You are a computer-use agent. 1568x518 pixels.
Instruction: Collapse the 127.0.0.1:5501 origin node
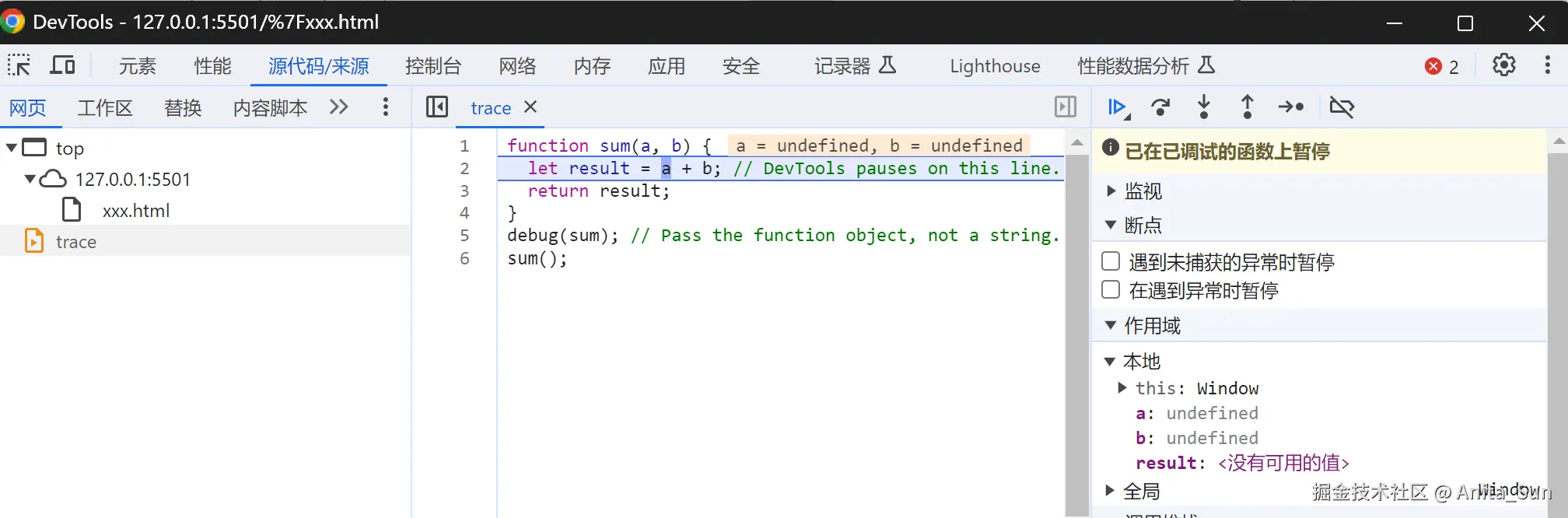30,179
